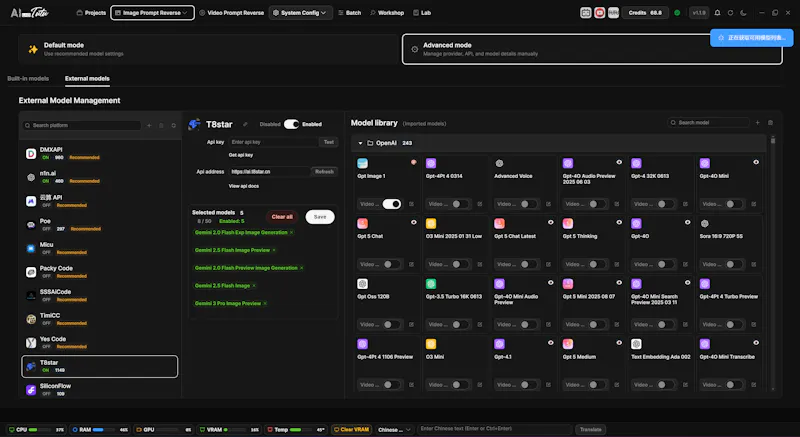800x437 pixels.
Task: Remove Gemini 2.0 Flash Exp Image Generation tag
Action: (x=292, y=233)
